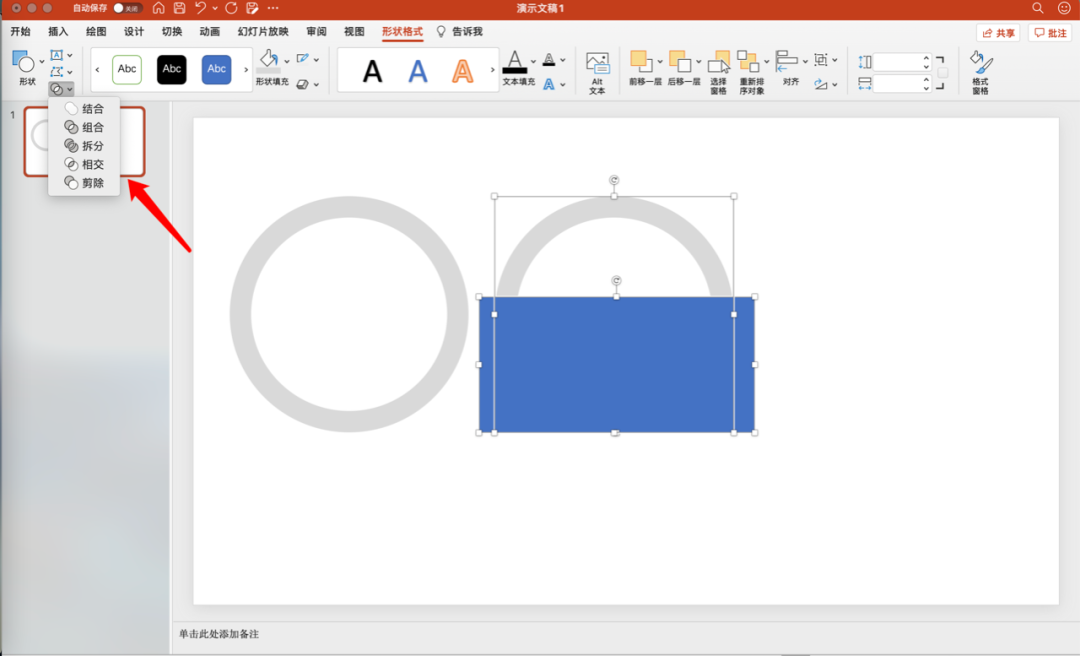
Task: Open Alt 文本 panel
Action: point(597,72)
